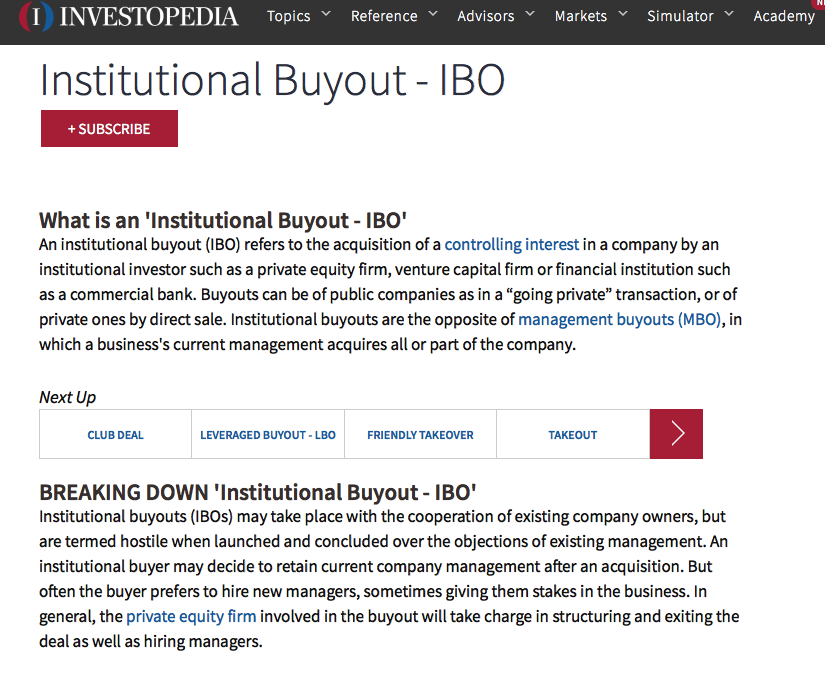Open the Reference menu chevron
Viewport: 825px width, 683px height.
433,14
